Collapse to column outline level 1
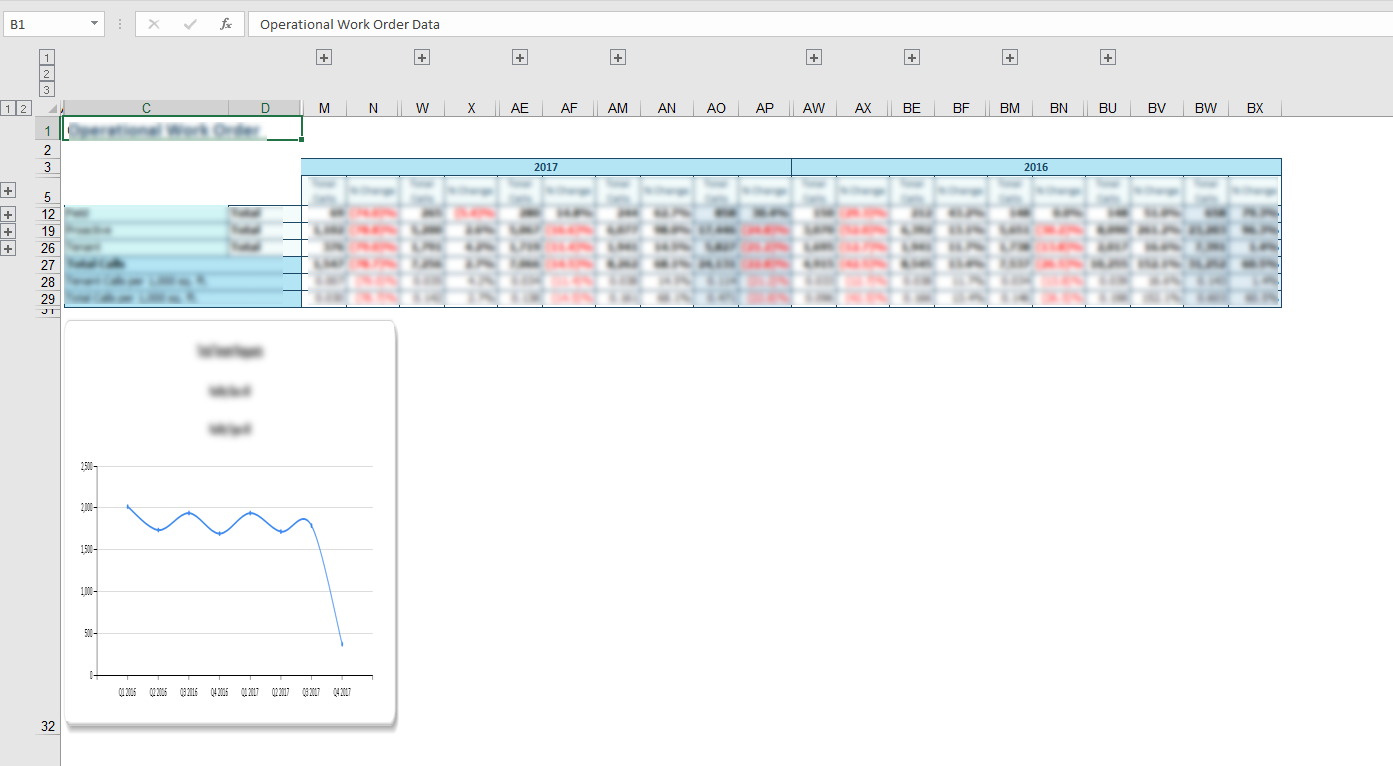 point(47,58)
